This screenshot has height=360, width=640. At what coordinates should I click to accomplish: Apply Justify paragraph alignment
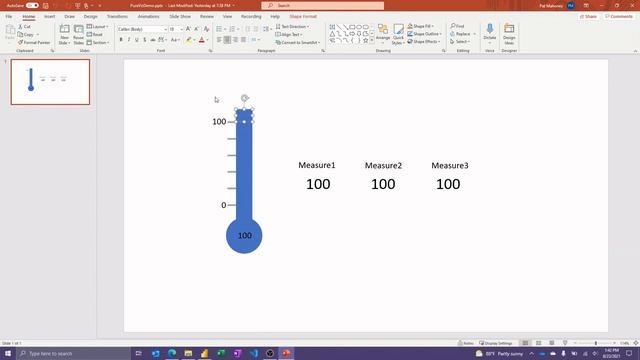[244, 40]
